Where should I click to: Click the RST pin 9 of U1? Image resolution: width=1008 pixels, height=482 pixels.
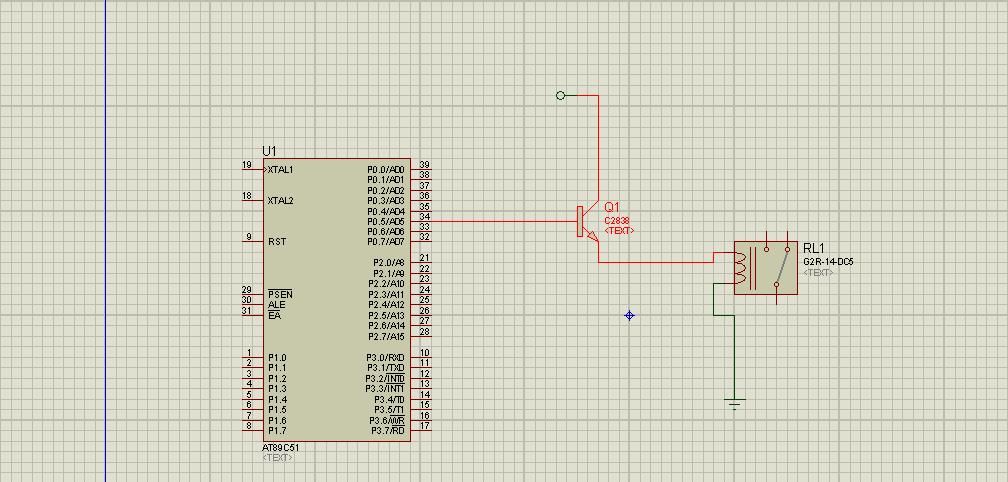click(x=252, y=242)
